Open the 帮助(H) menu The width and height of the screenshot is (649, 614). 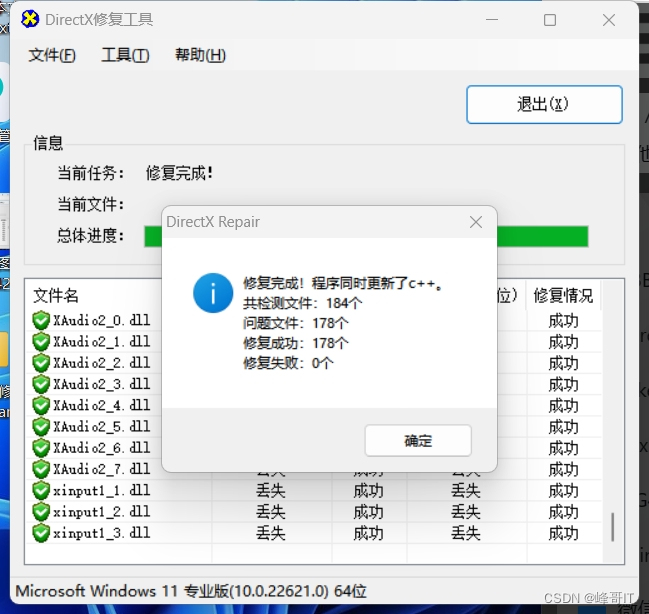click(200, 55)
